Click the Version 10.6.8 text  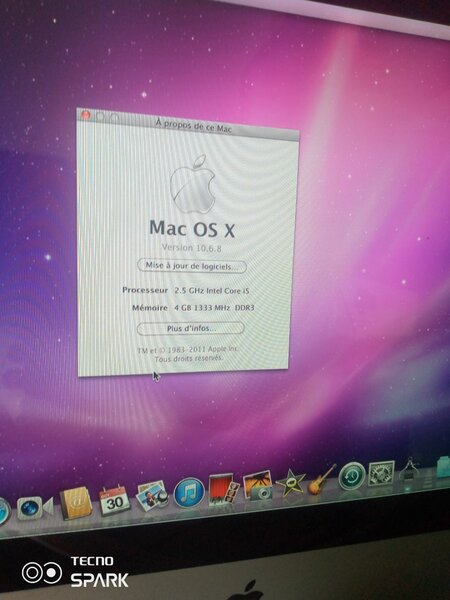[x=191, y=248]
